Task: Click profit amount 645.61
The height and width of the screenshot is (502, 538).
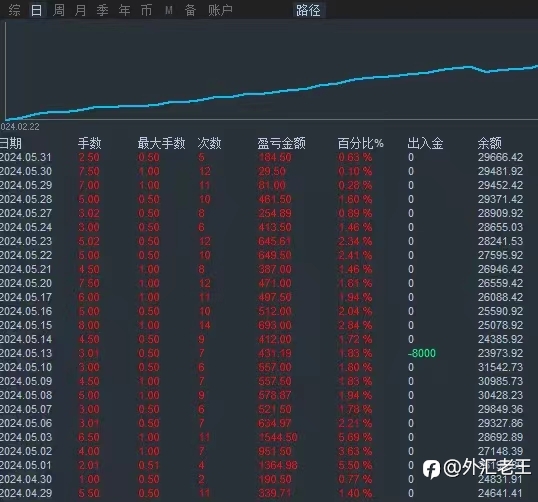Action: pyautogui.click(x=275, y=241)
